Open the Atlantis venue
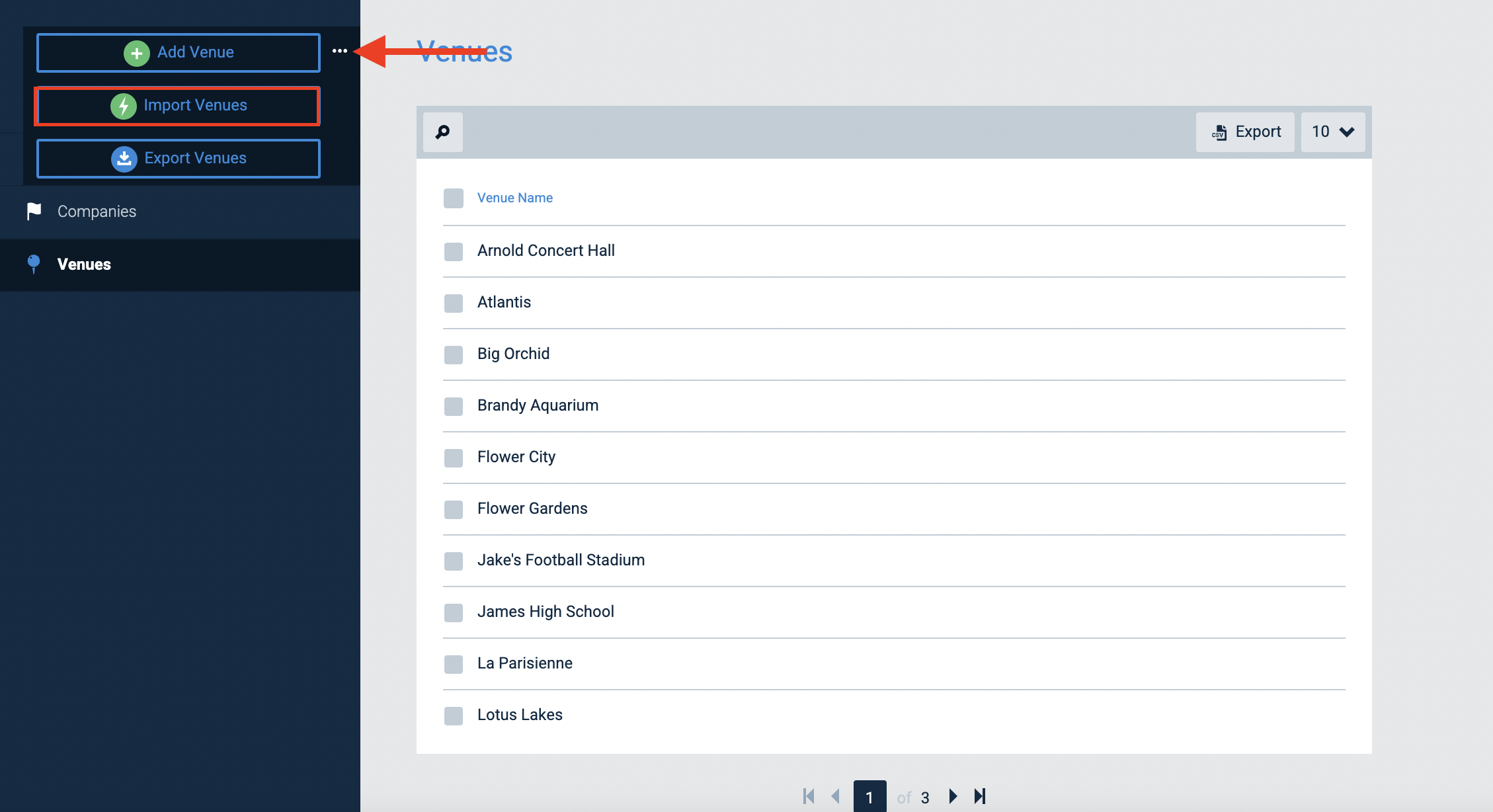 (504, 302)
